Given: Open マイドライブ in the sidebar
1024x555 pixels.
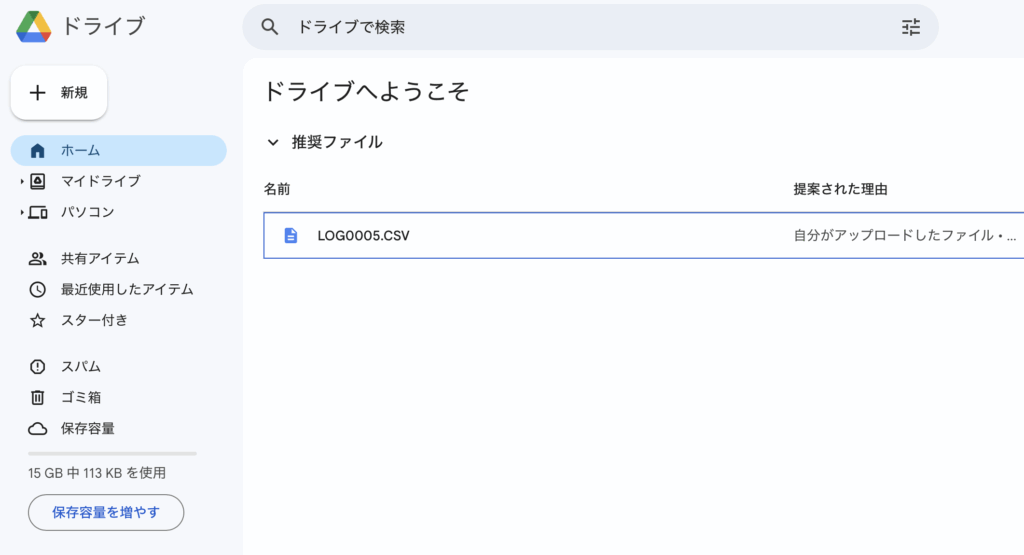Looking at the screenshot, I should point(100,182).
